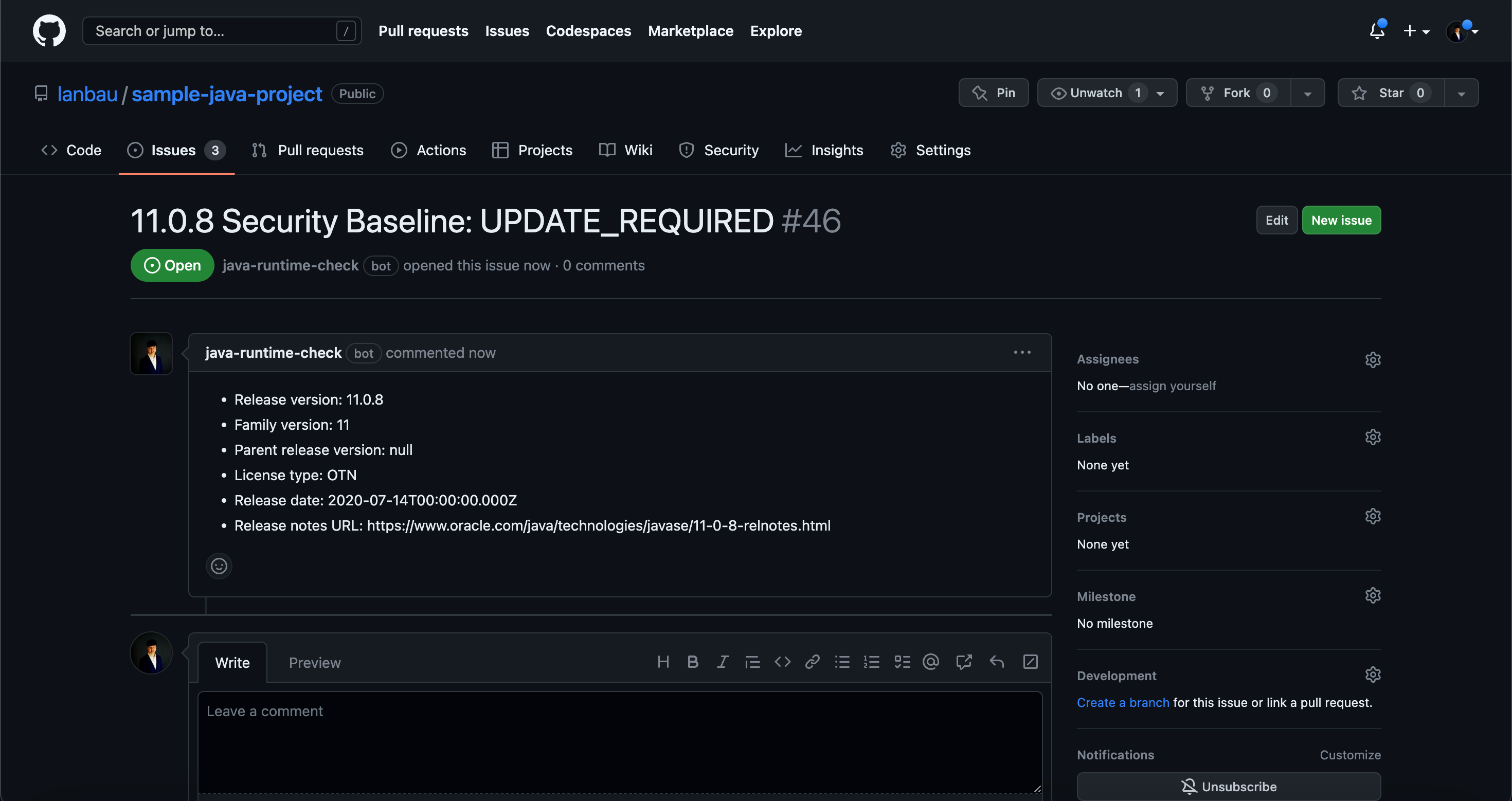Edit Assignees with the gear icon
The width and height of the screenshot is (1512, 801).
(1372, 359)
